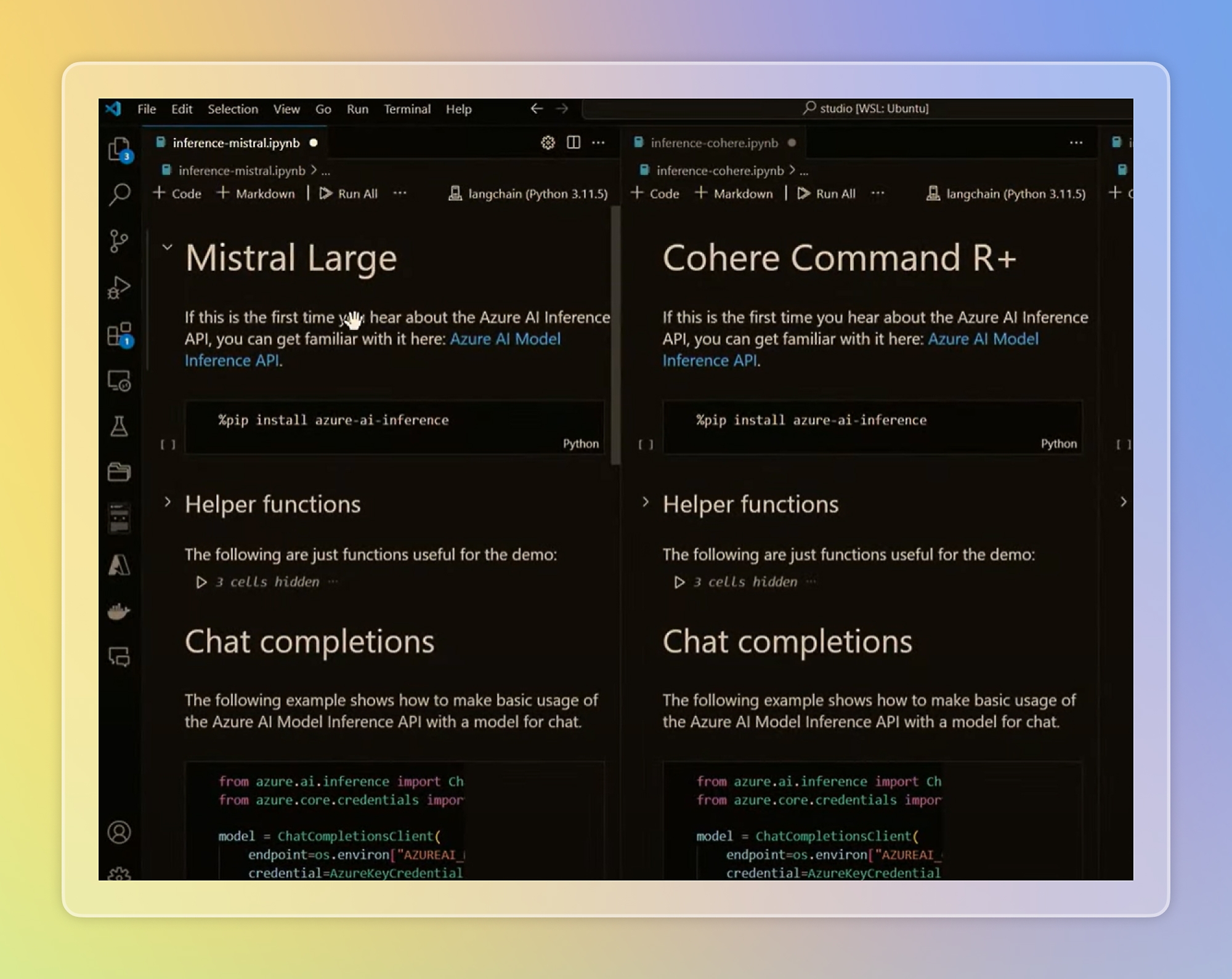This screenshot has height=979, width=1232.
Task: Open more actions in cohere editor tab bar
Action: coord(1076,143)
